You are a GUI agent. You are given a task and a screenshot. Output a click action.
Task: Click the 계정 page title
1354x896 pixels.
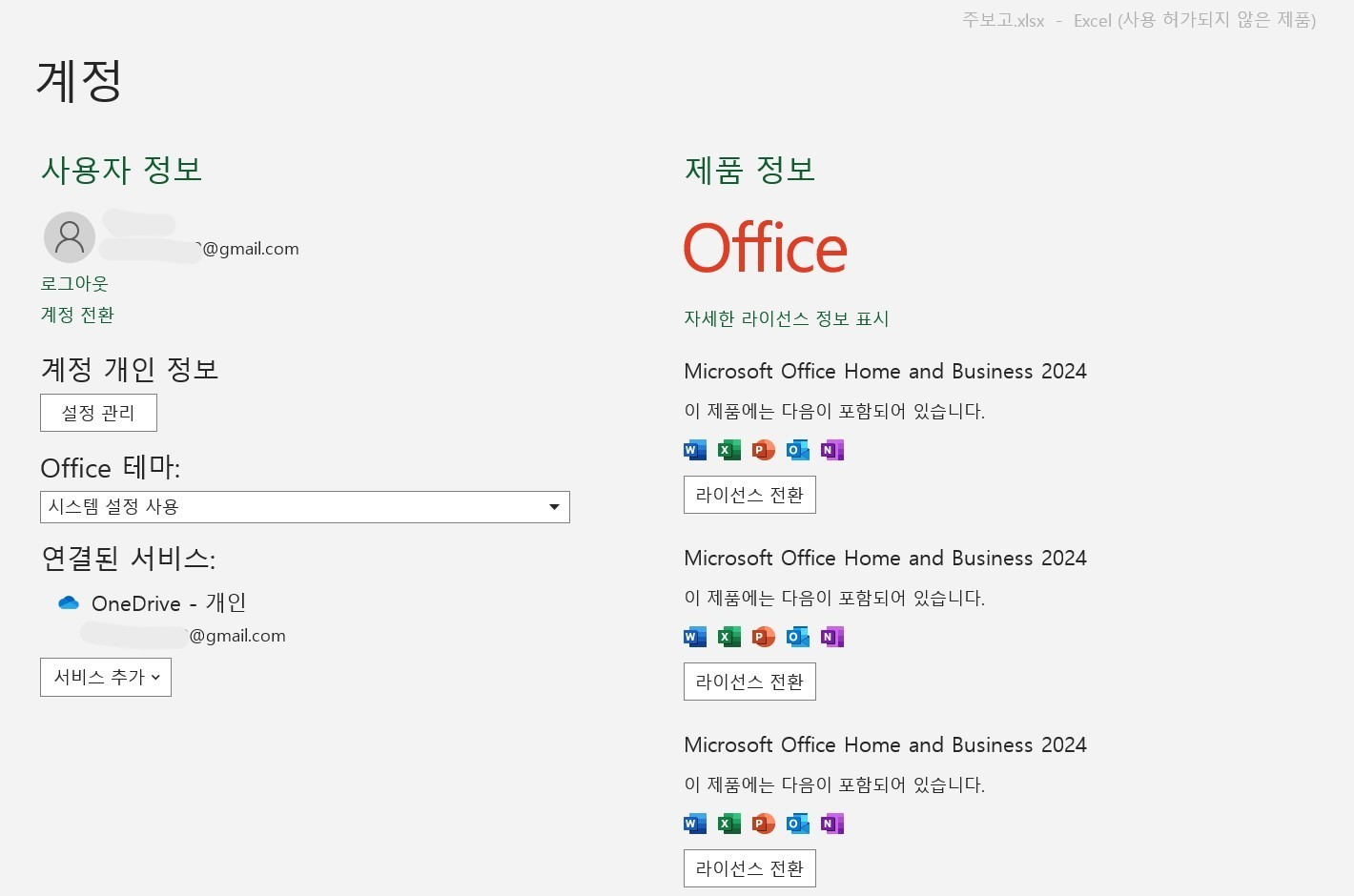(79, 80)
